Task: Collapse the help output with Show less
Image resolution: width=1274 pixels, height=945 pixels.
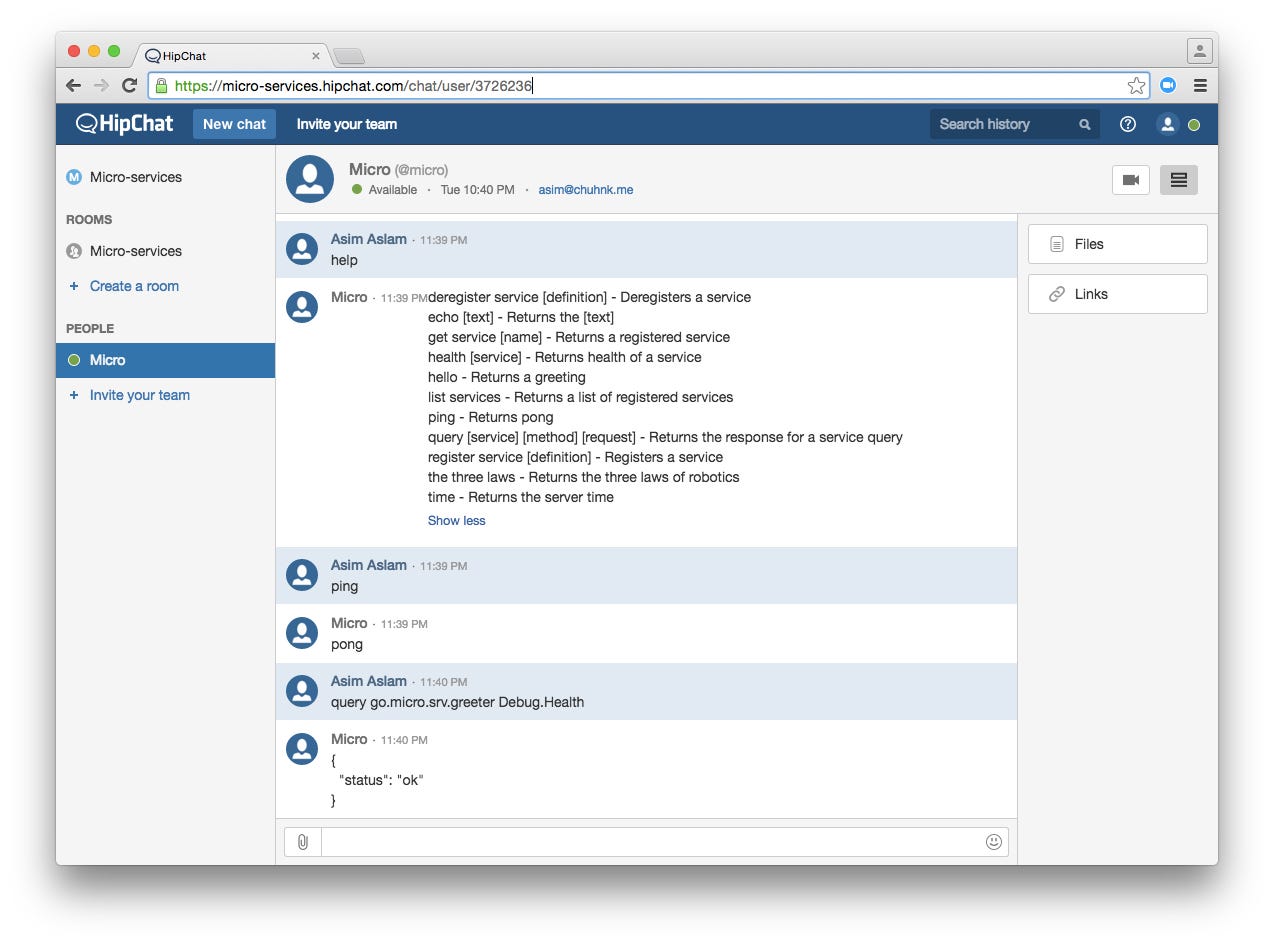Action: pyautogui.click(x=457, y=520)
